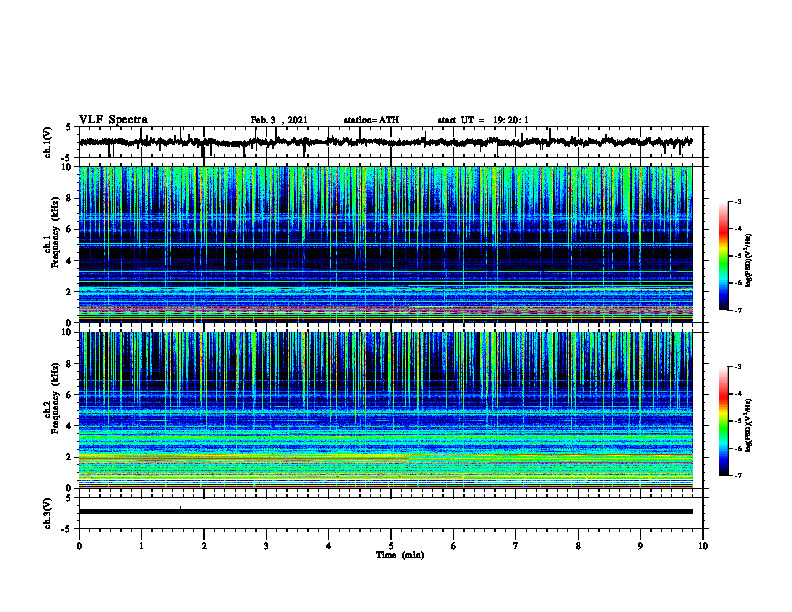
Task: Click the log(PSD) label beside ch.2 colorbar
Action: tap(749, 425)
